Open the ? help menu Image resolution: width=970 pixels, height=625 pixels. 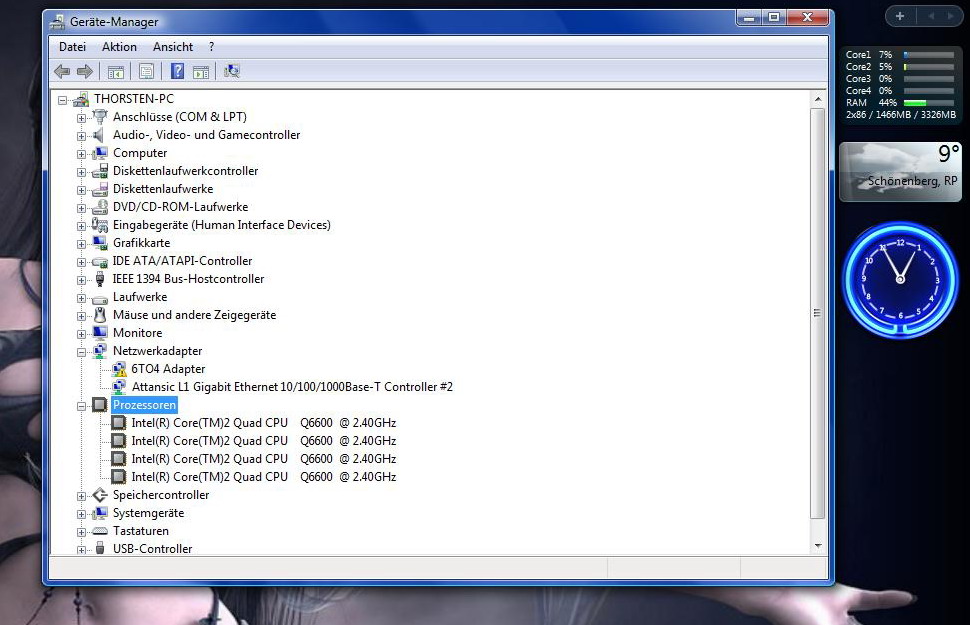[212, 47]
